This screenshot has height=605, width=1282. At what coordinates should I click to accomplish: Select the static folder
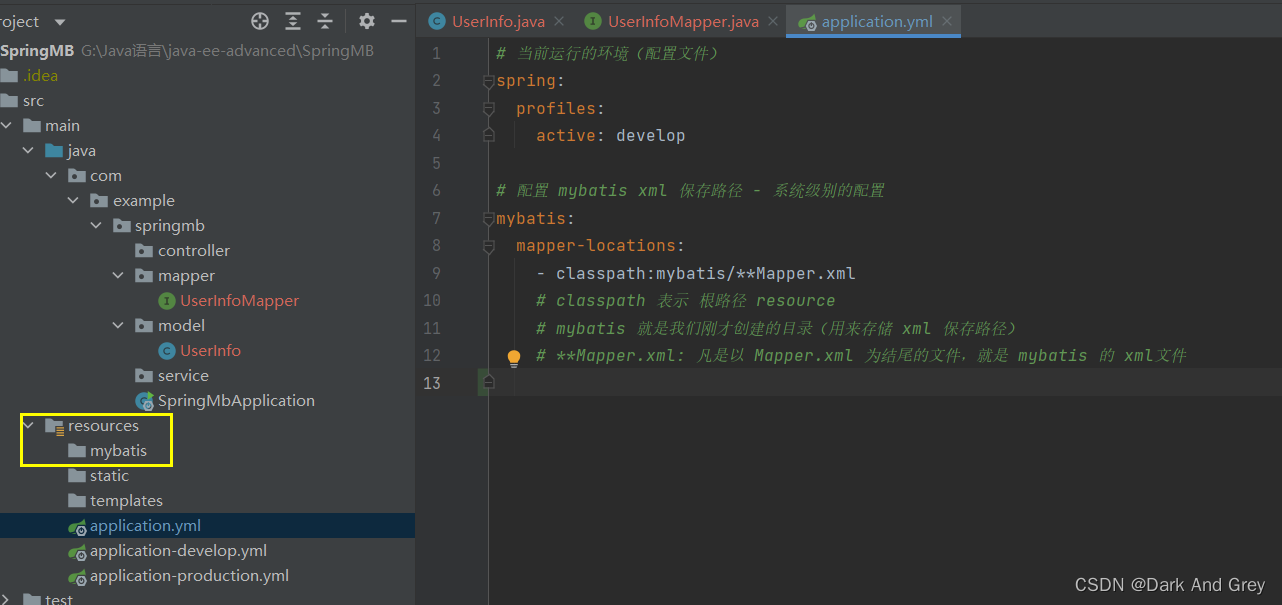click(109, 475)
